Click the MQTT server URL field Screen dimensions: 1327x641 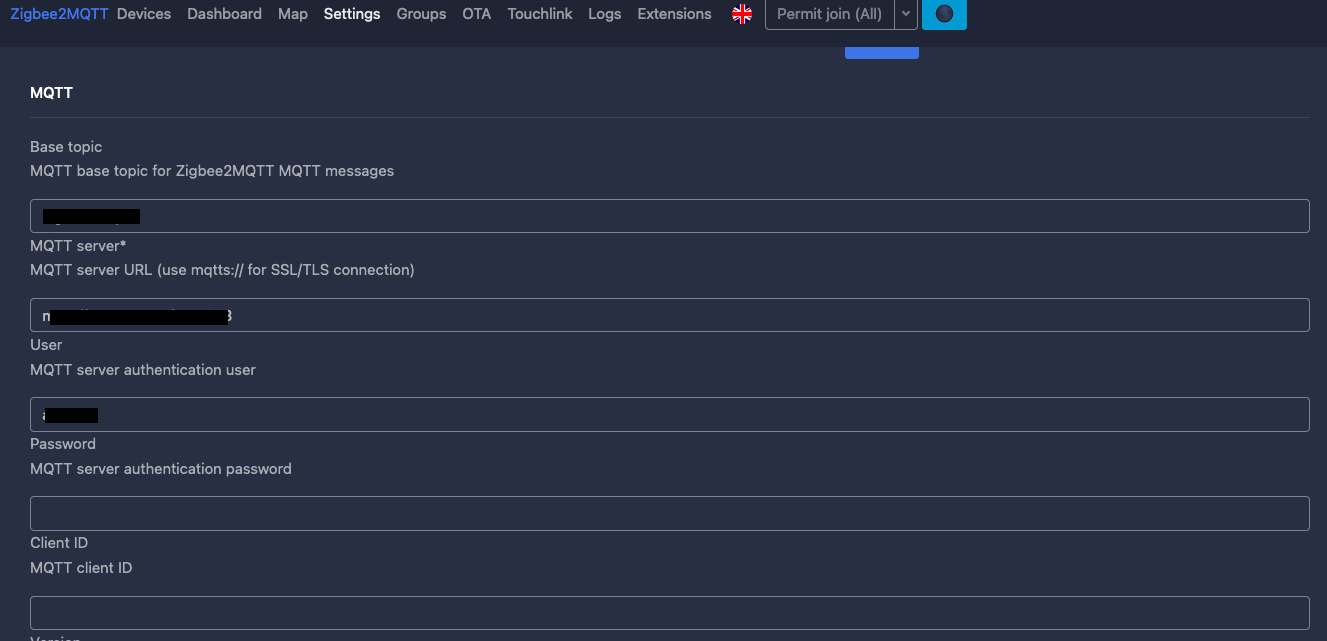click(x=670, y=315)
